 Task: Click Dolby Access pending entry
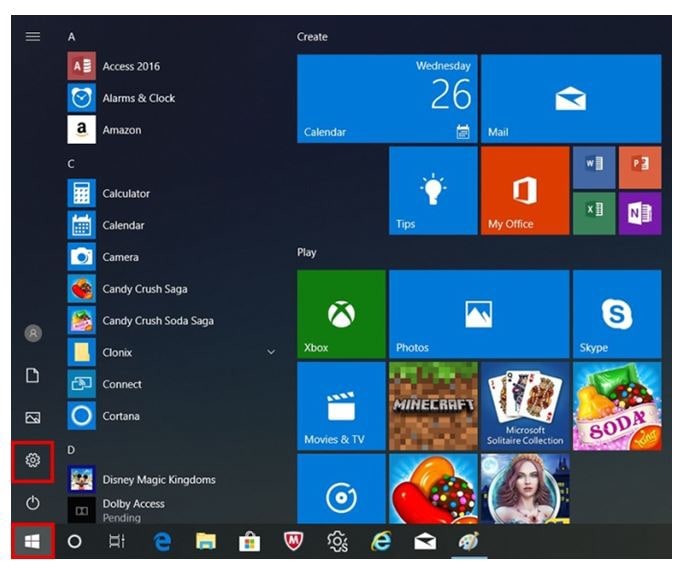[173, 510]
